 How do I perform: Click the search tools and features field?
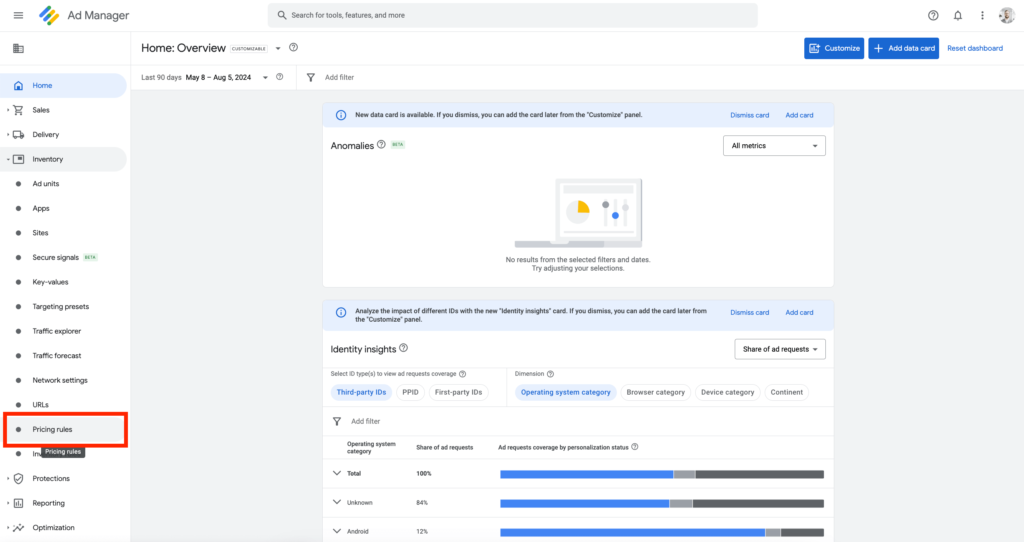click(512, 15)
